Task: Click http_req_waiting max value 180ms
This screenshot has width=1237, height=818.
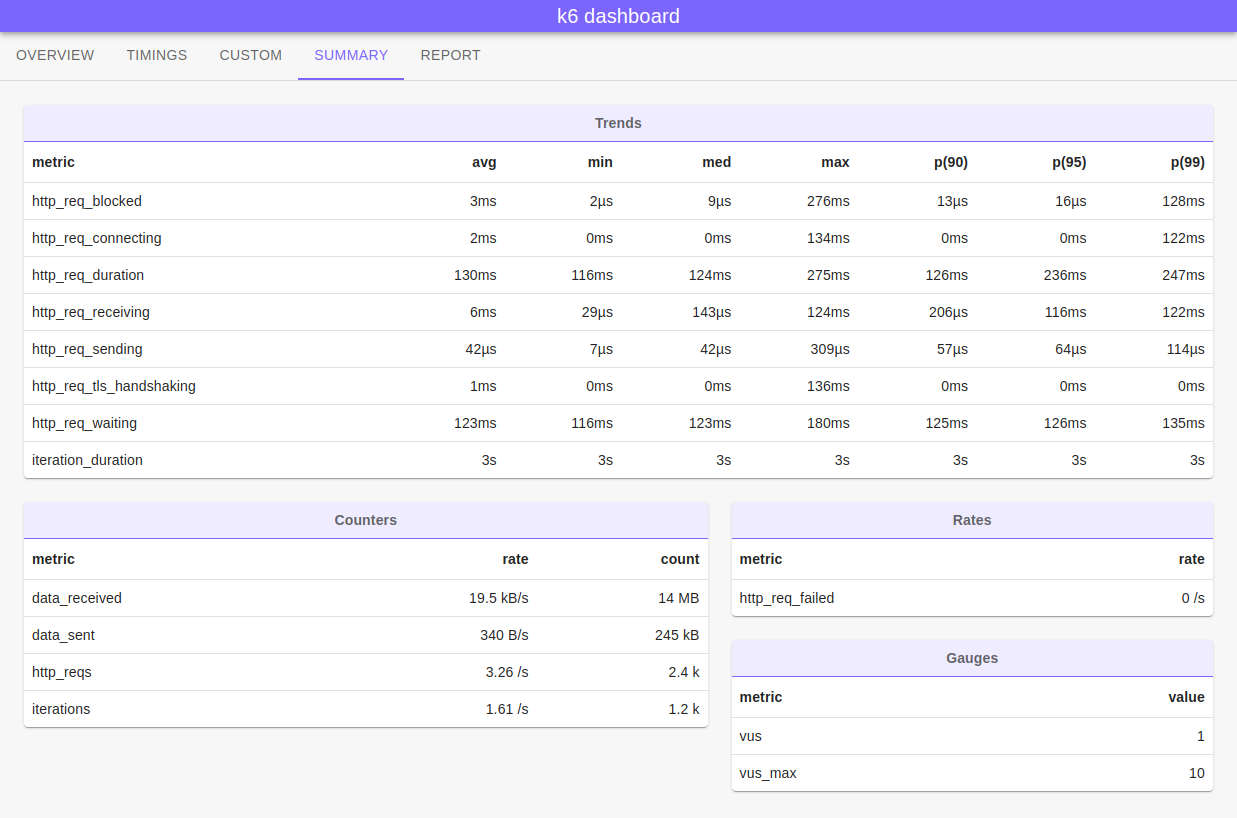Action: pos(828,423)
